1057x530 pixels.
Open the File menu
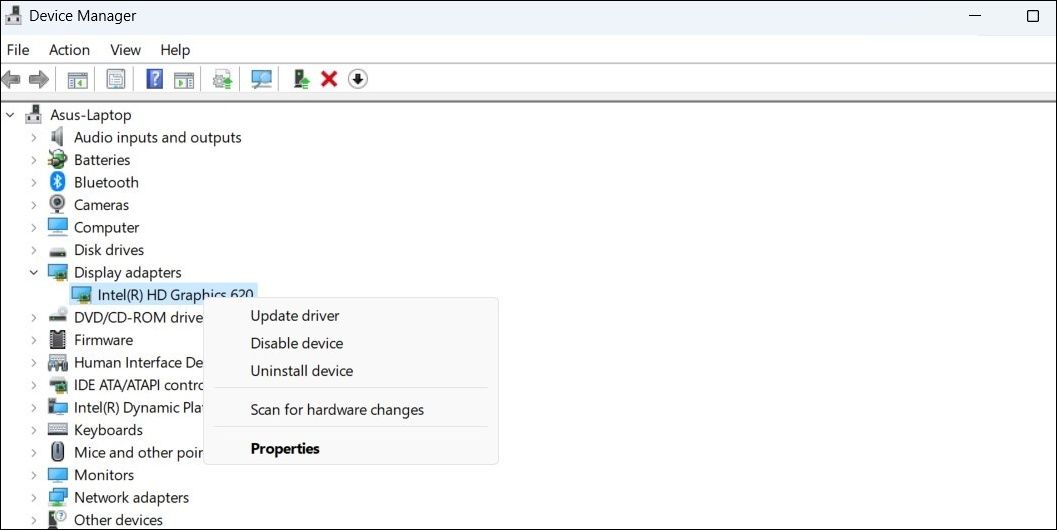[x=18, y=50]
